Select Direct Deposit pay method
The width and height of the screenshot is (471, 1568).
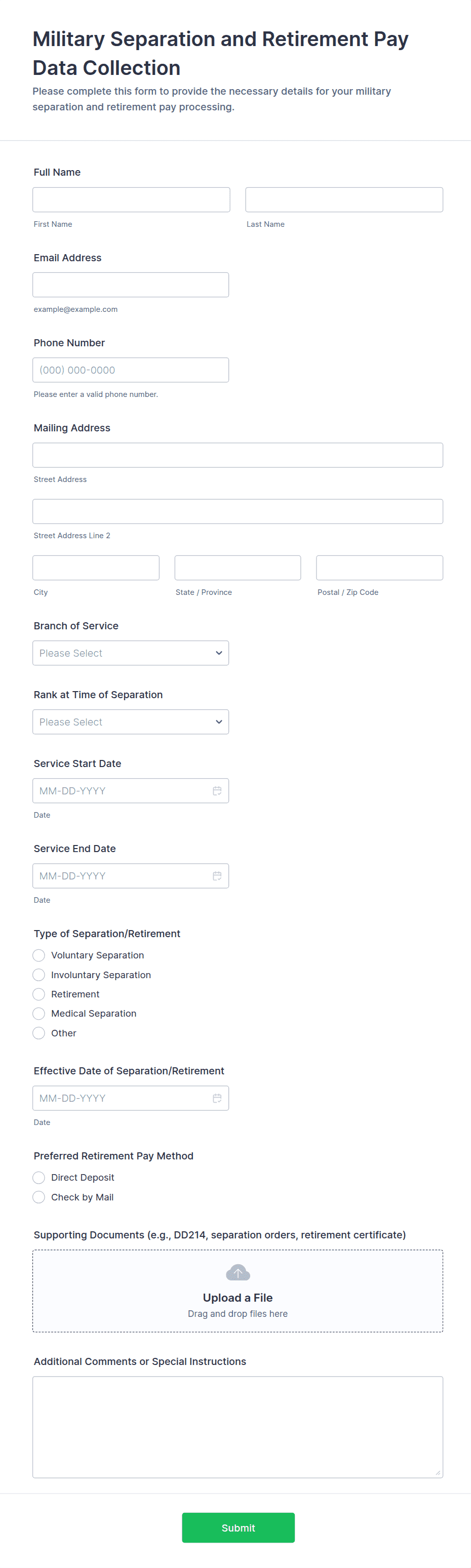(x=39, y=1177)
